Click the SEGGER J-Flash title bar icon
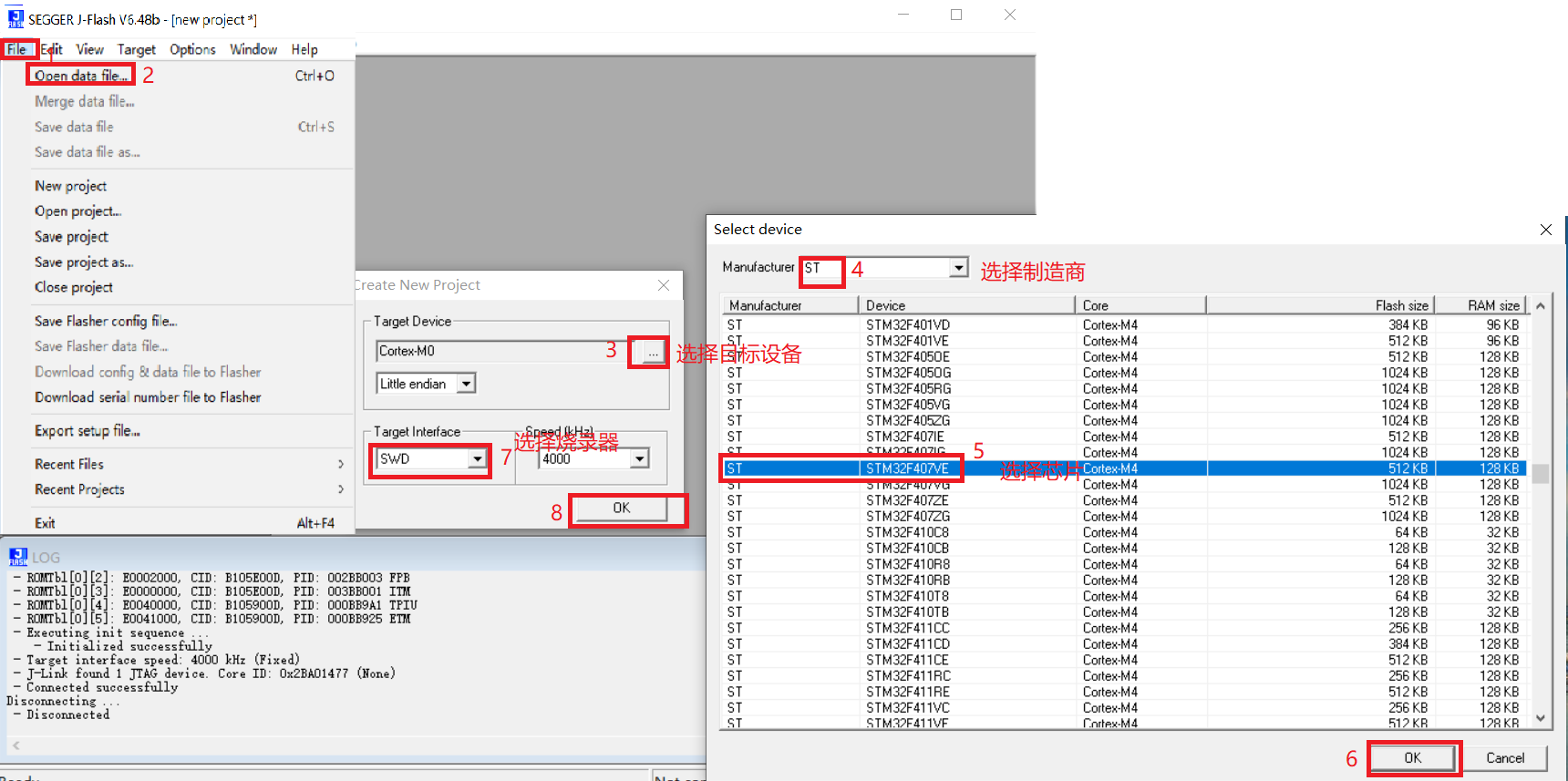This screenshot has height=781, width=1568. point(15,19)
